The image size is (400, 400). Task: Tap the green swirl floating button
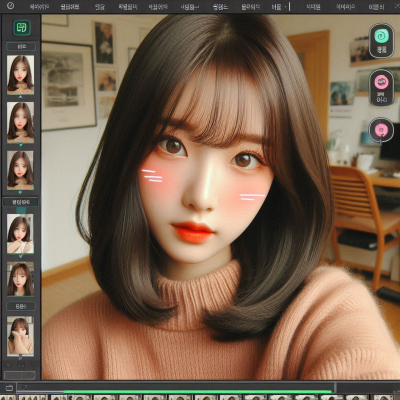click(x=382, y=41)
